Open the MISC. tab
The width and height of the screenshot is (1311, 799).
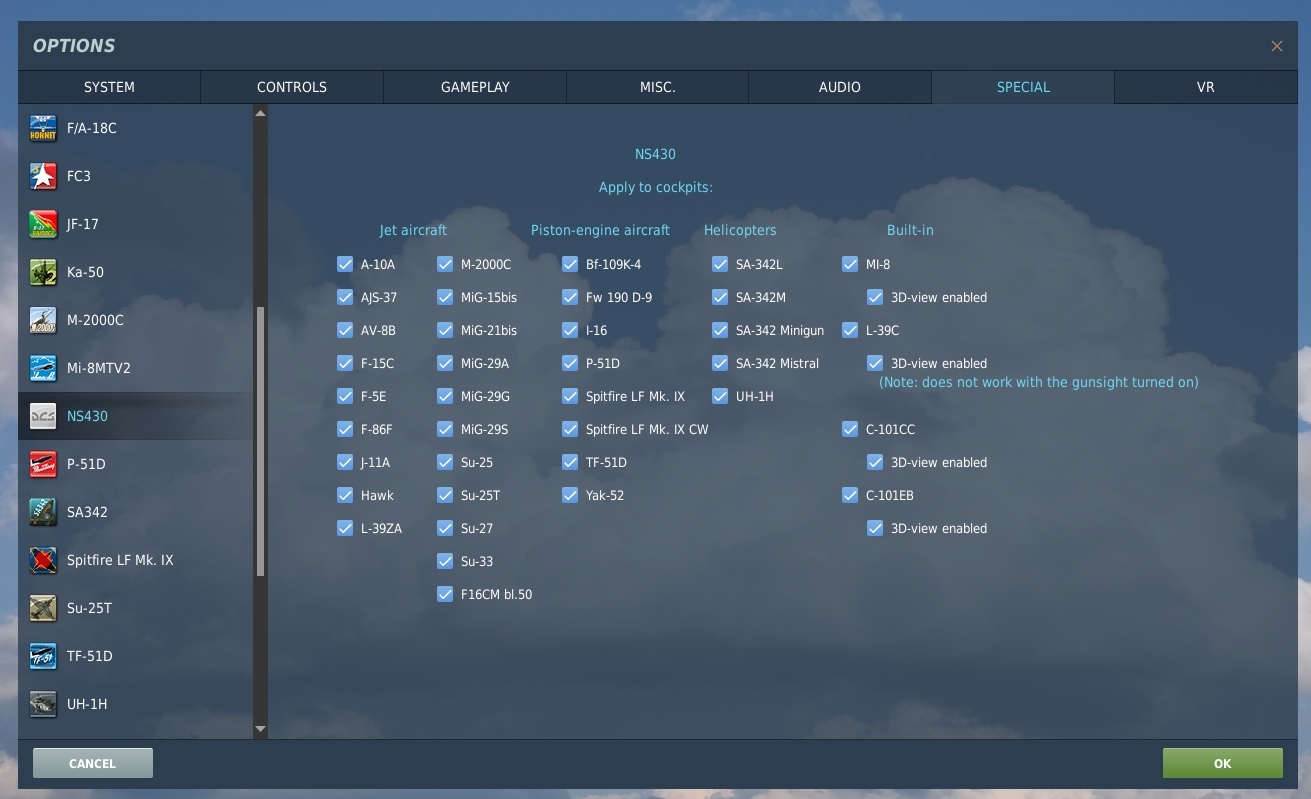657,87
